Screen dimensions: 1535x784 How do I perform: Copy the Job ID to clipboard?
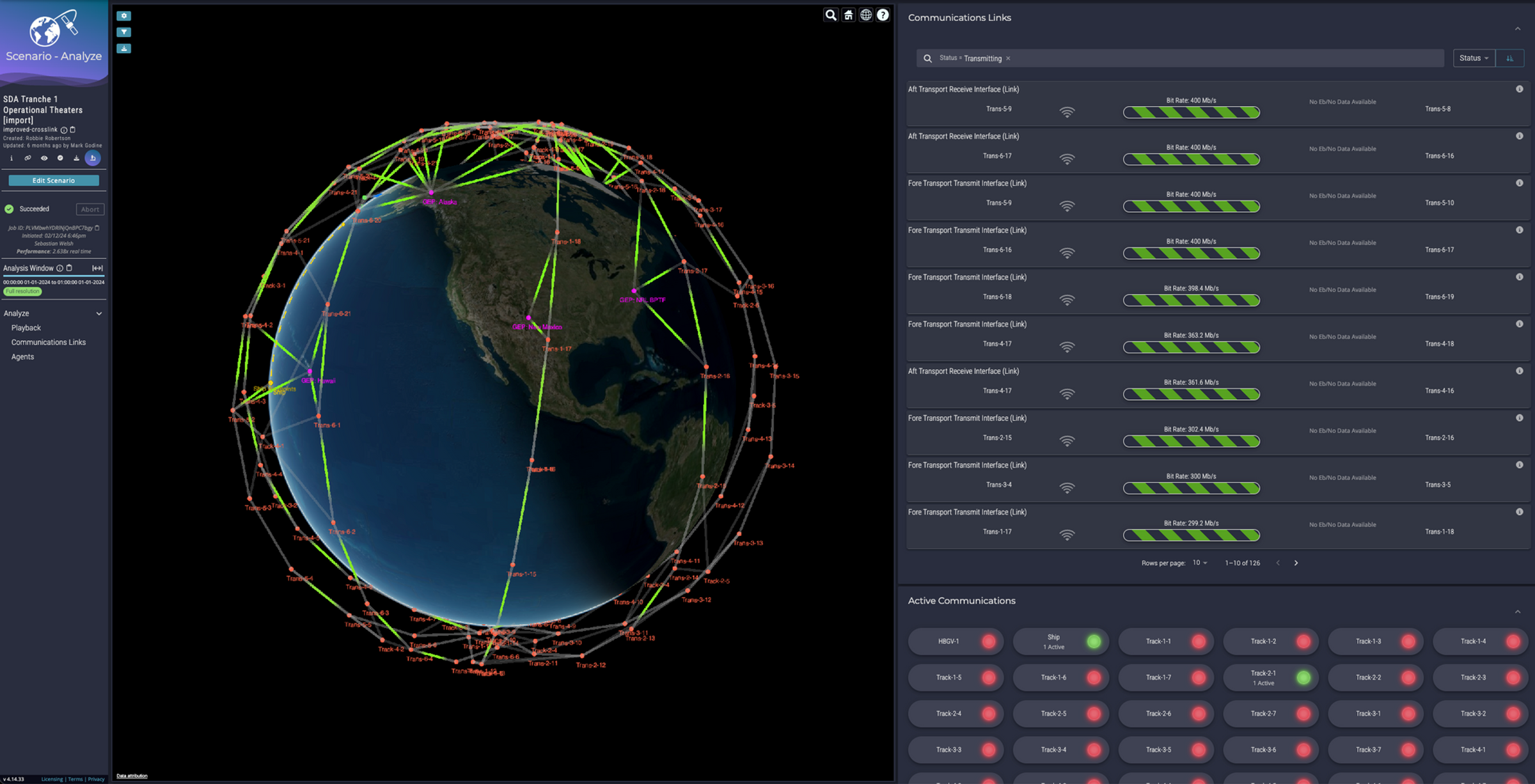coord(97,228)
